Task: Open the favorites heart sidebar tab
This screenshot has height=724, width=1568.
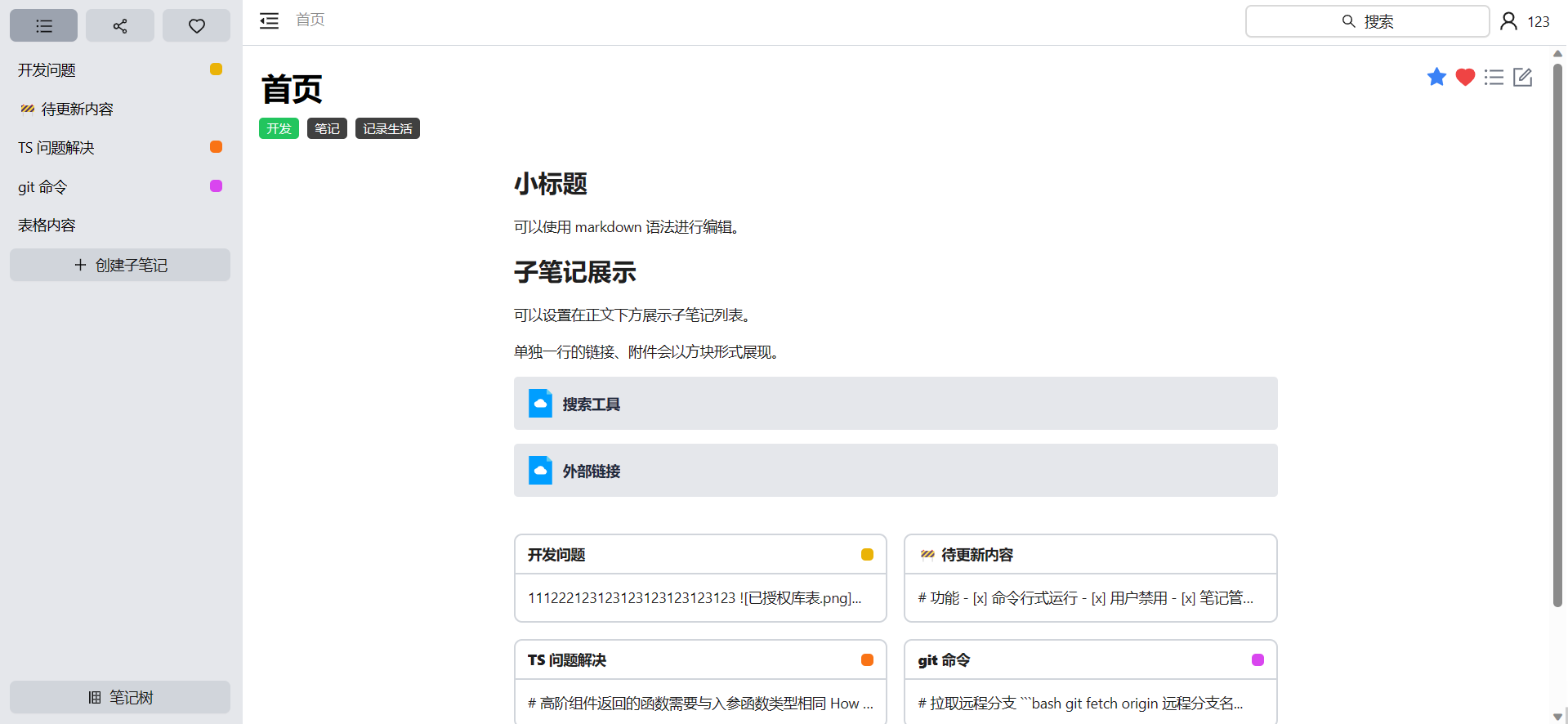Action: pos(196,25)
